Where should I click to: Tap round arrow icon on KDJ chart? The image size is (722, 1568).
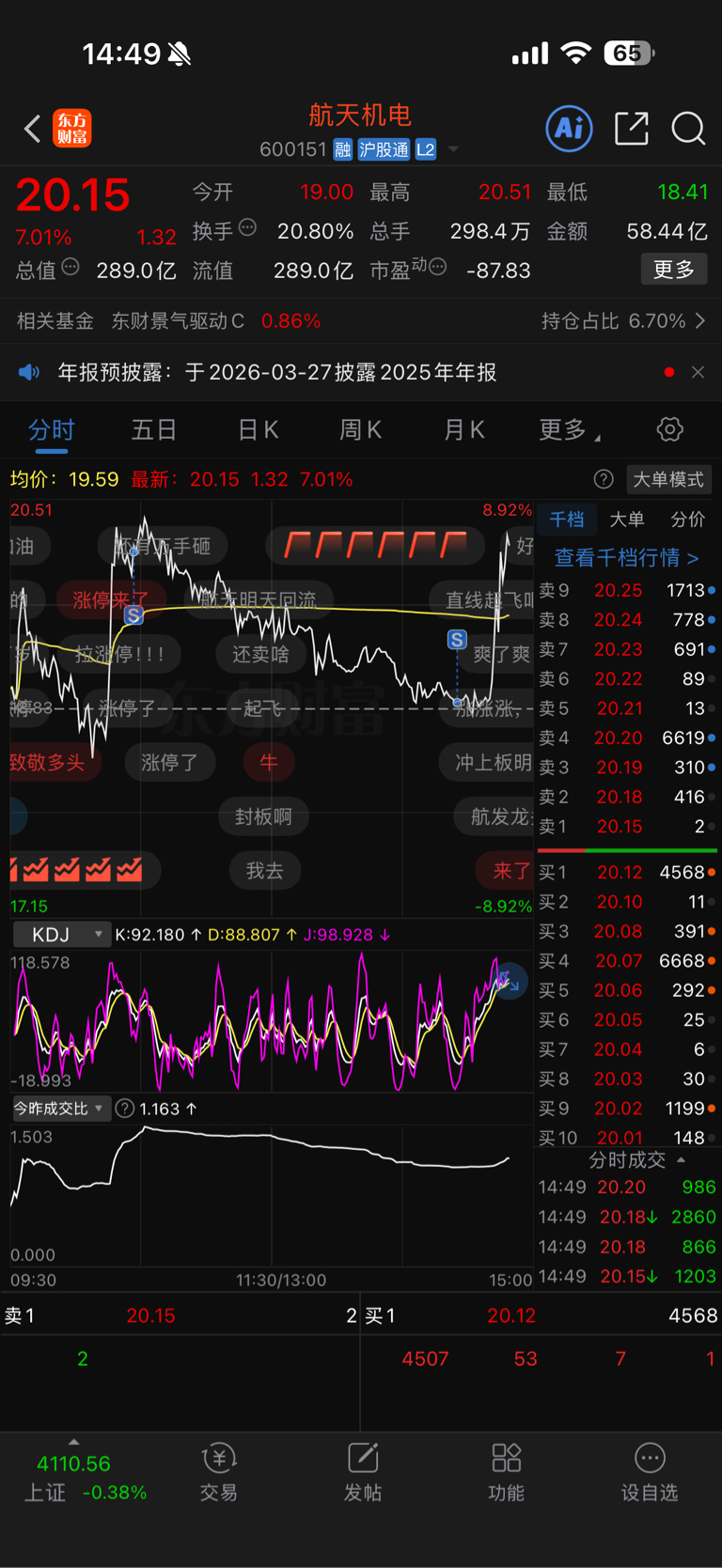click(x=509, y=982)
